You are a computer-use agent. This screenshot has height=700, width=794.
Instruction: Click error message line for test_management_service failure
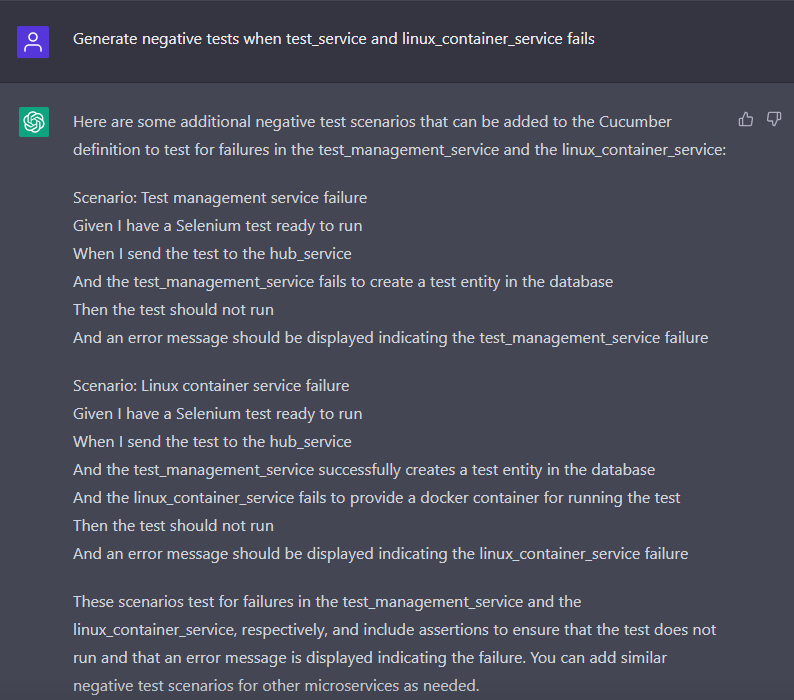click(390, 337)
